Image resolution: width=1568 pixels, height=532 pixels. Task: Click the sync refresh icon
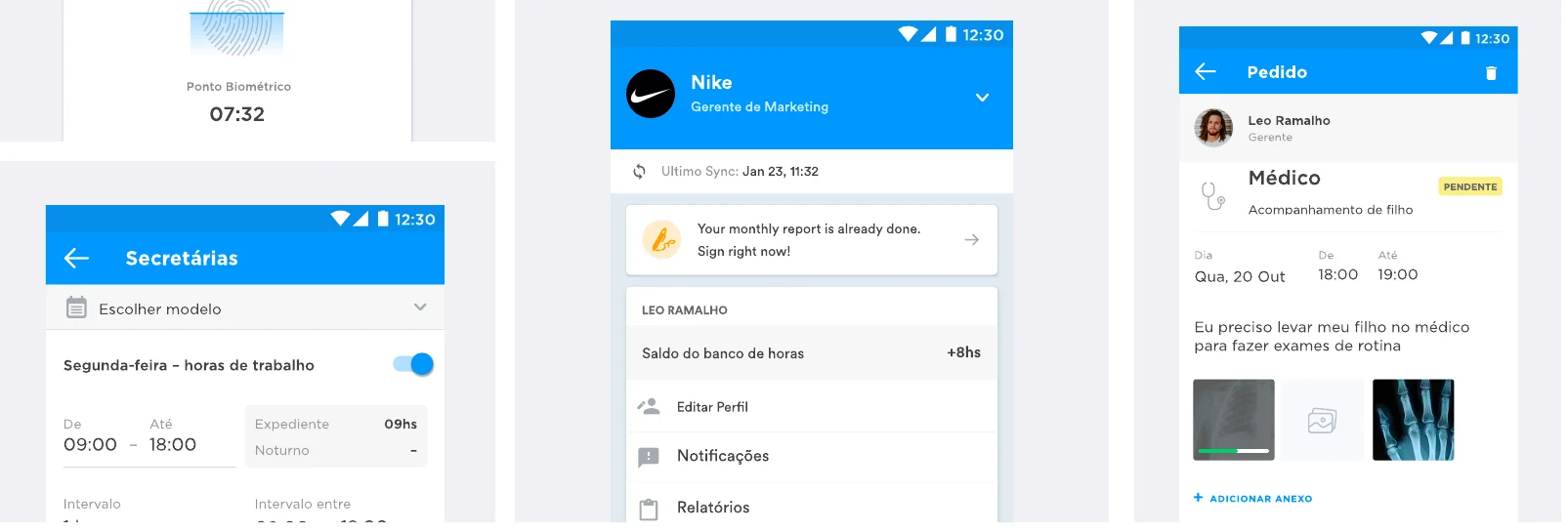pyautogui.click(x=639, y=171)
